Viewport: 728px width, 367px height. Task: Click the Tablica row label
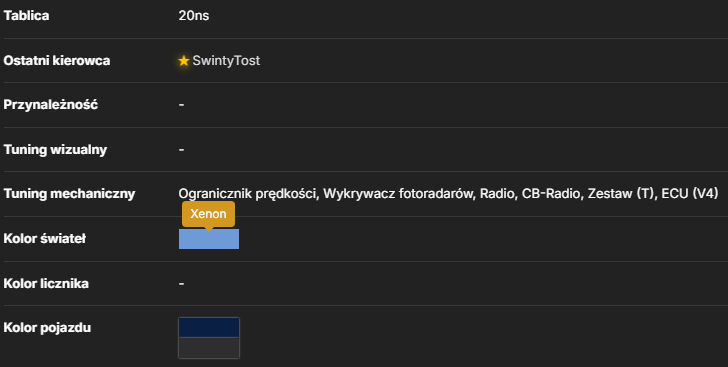click(x=26, y=16)
